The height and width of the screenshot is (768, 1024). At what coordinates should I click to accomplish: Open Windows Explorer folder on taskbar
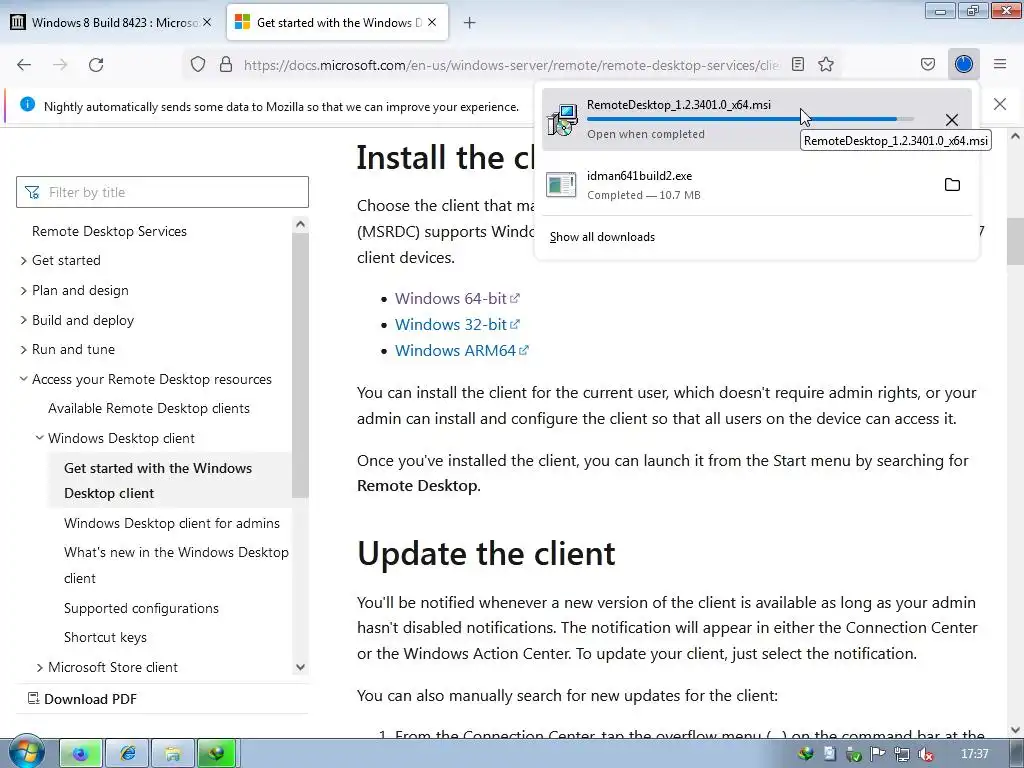[x=173, y=754]
